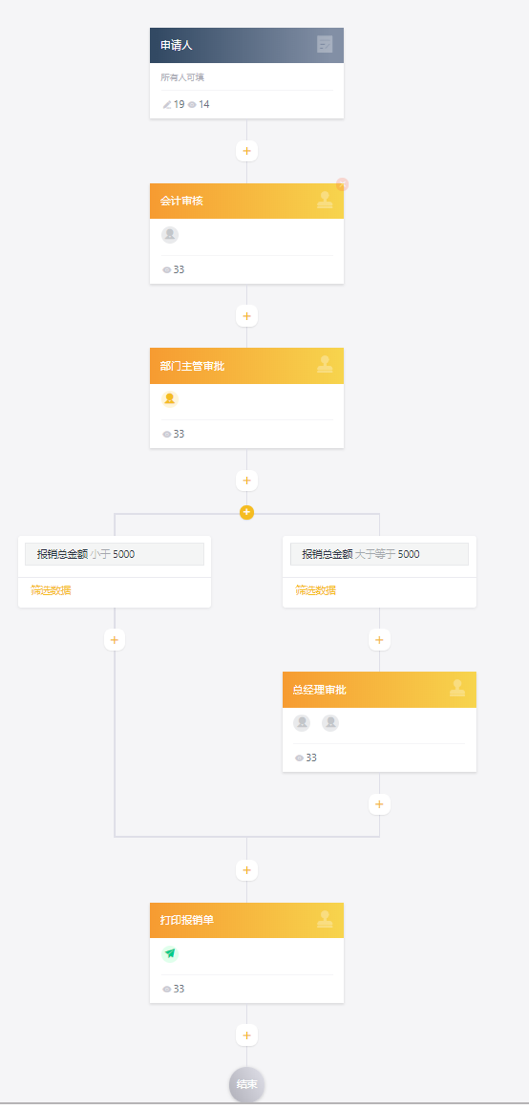Select the 报销总金额 小于 5000 condition box
The width and height of the screenshot is (529, 1110).
(115, 554)
